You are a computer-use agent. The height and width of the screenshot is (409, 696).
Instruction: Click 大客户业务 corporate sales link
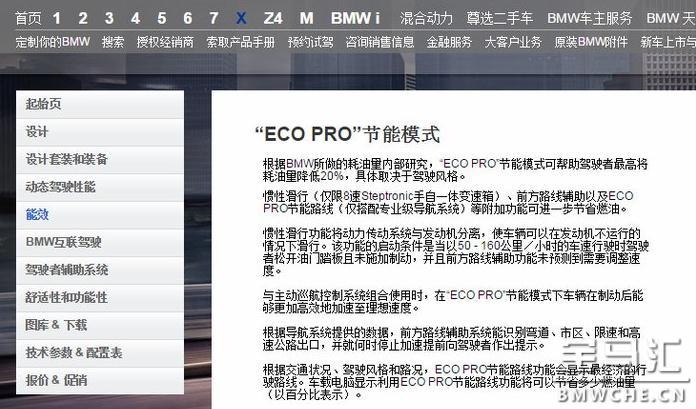coord(513,42)
